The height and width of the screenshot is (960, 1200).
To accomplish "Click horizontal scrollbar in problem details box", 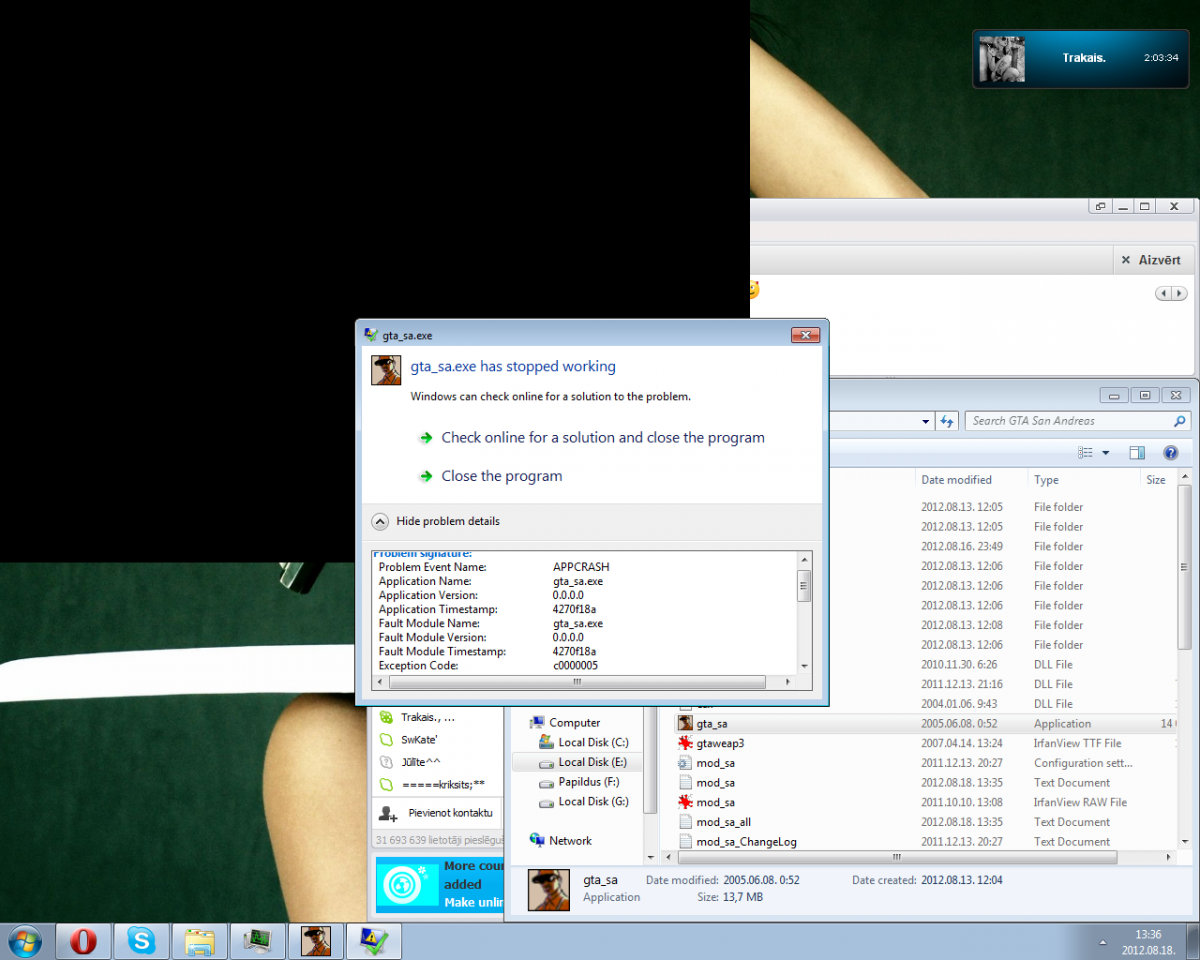I will click(577, 681).
